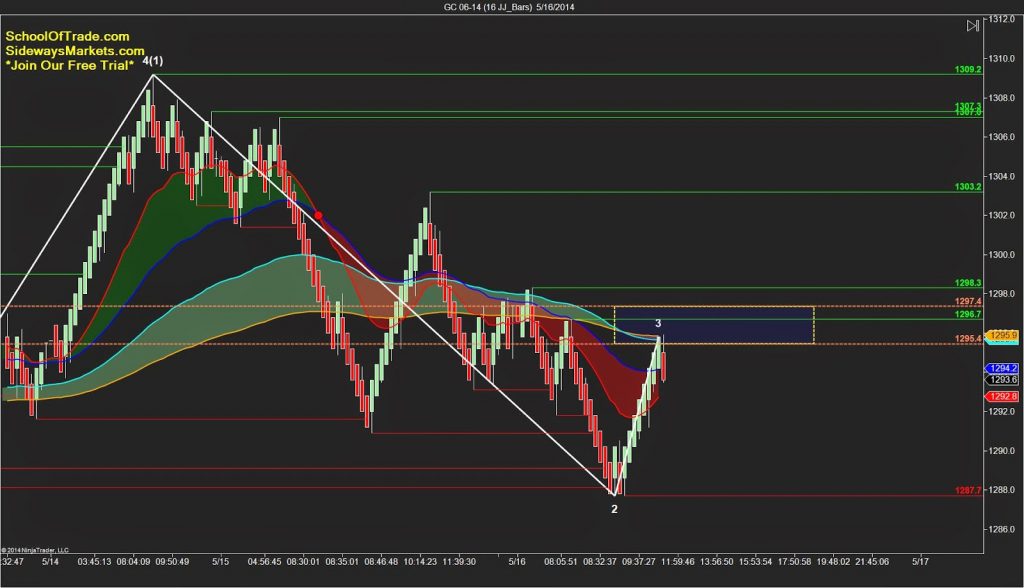Click the 08:05:51 time label

561,561
